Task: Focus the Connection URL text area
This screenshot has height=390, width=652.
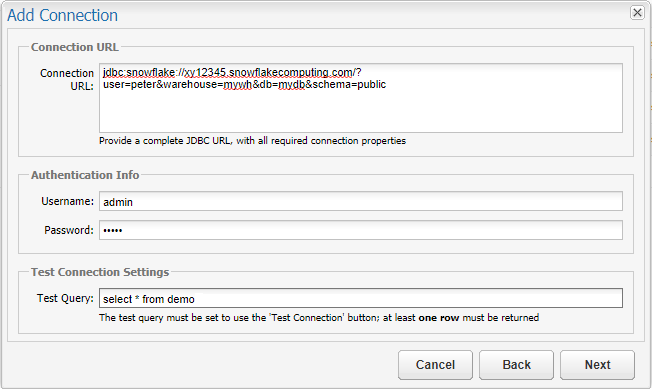Action: [361, 98]
